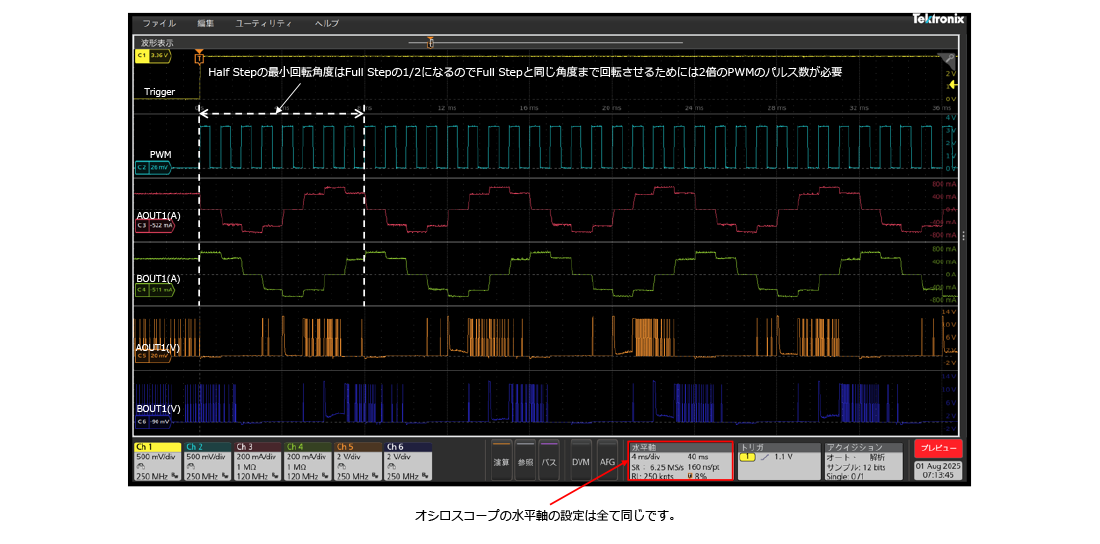Select the C5 AOUT1(V) waveform handle
Viewport: 1100px width, 544px height.
(x=152, y=355)
